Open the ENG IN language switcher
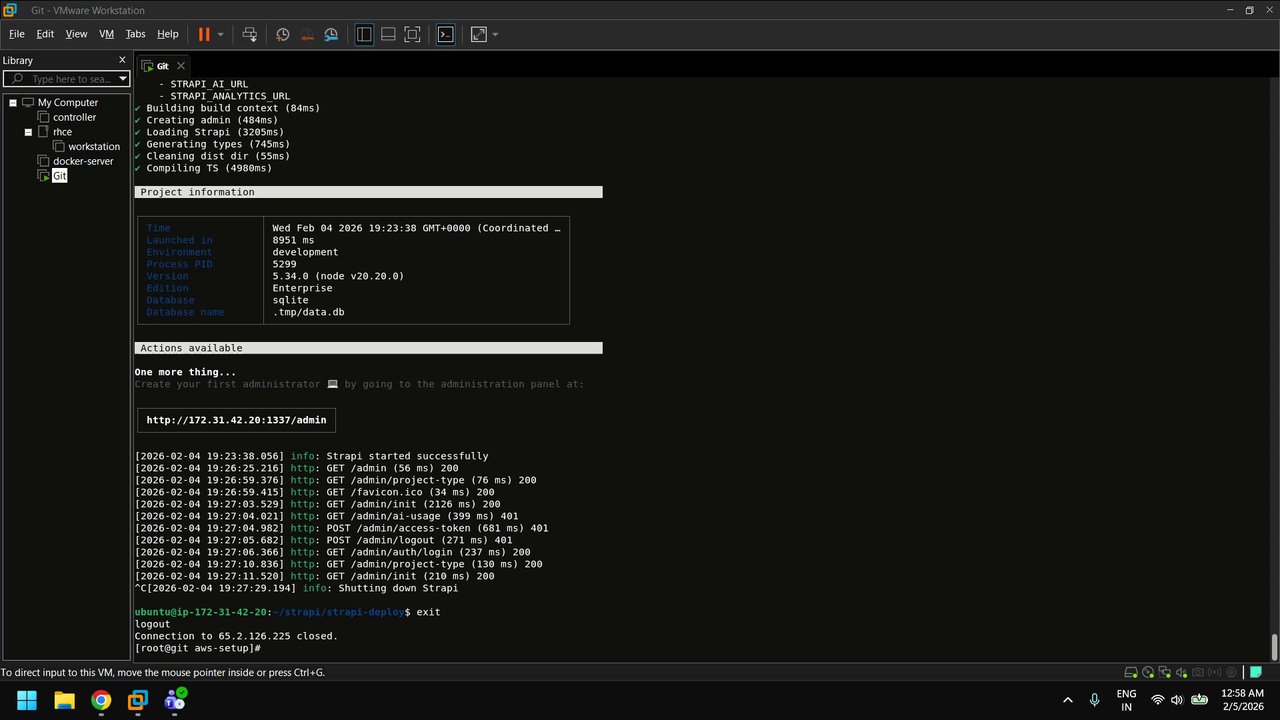The width and height of the screenshot is (1280, 720). point(1127,700)
